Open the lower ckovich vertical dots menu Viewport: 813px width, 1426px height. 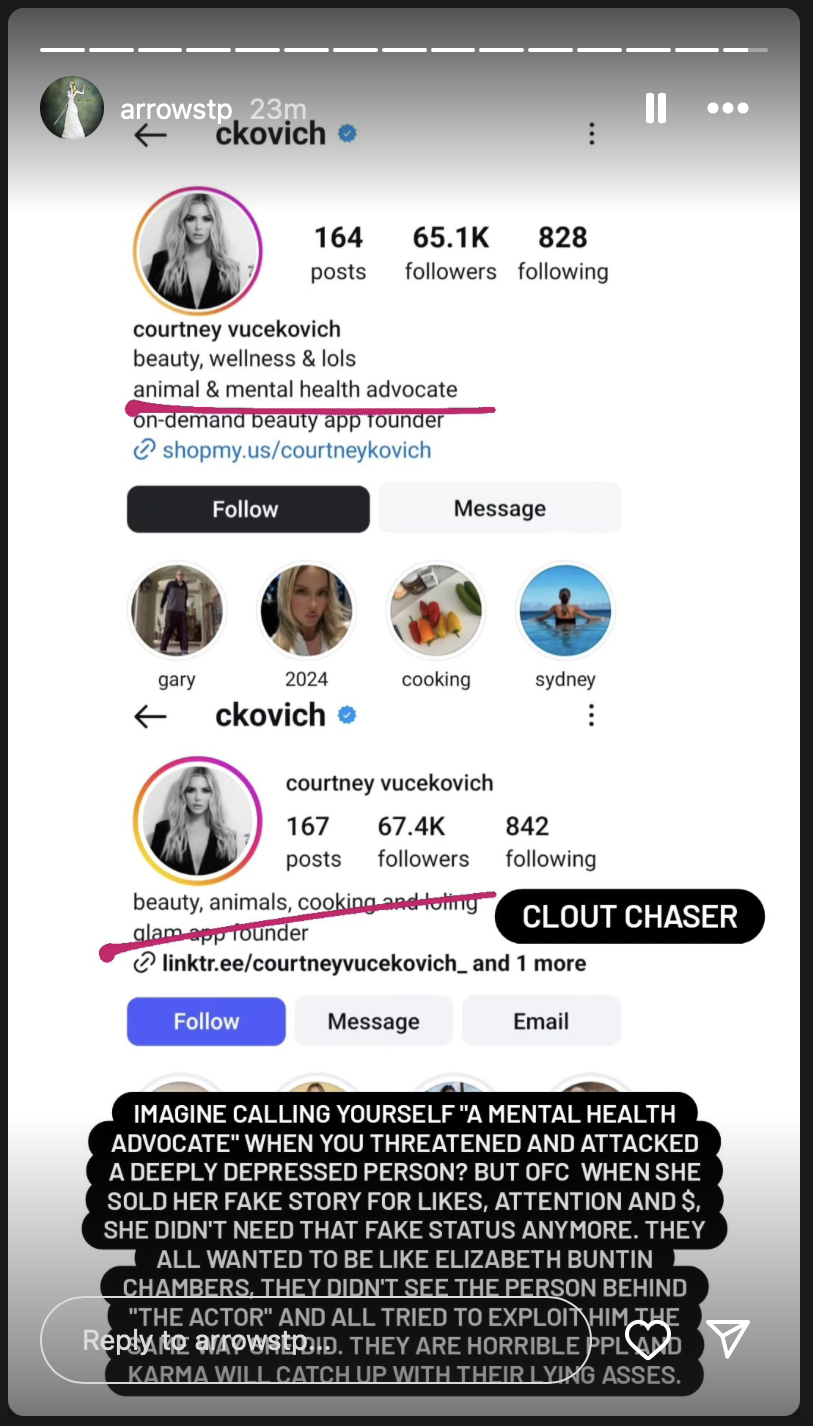point(592,715)
